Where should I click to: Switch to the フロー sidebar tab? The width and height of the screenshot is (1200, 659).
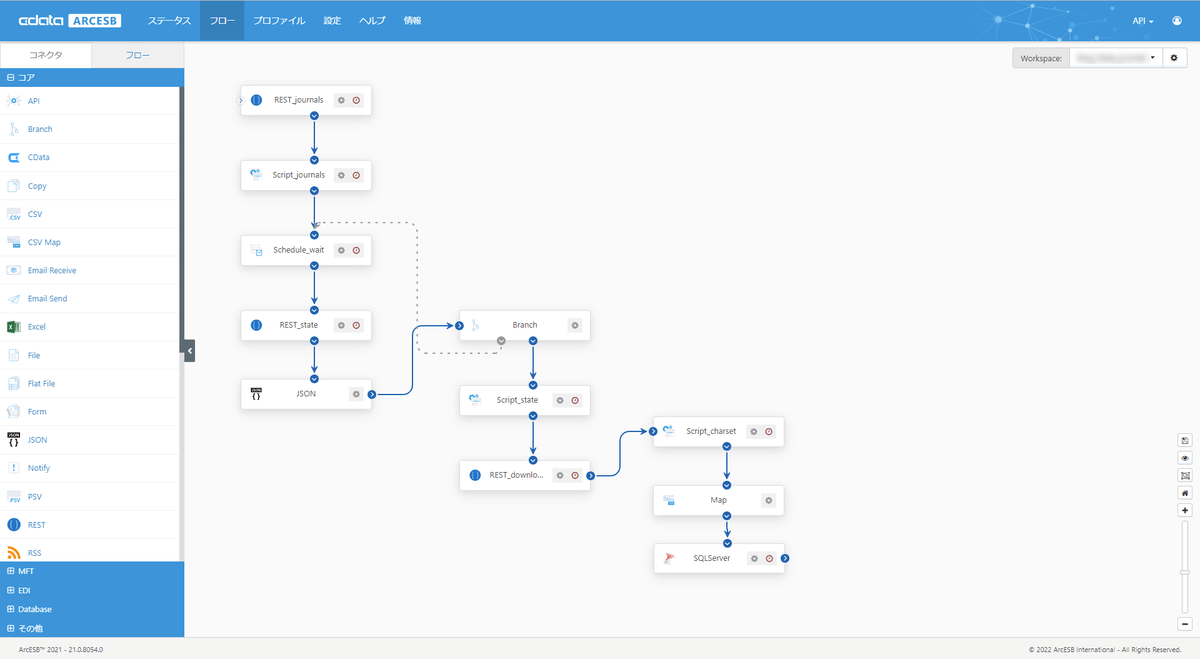[138, 56]
